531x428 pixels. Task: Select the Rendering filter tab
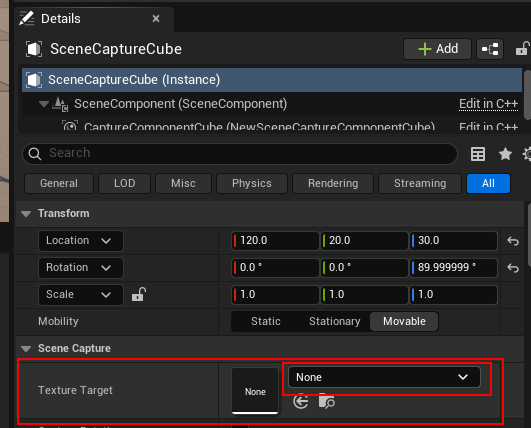[x=333, y=184]
